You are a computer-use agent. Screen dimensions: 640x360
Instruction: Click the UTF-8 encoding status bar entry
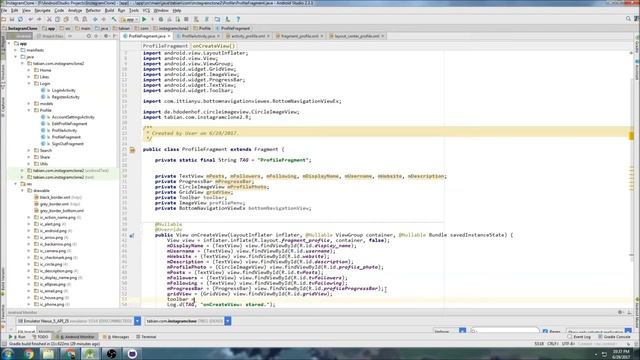click(568, 344)
